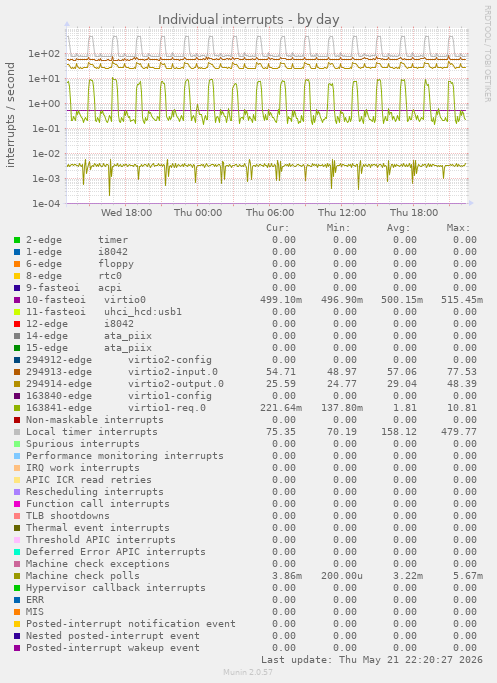The width and height of the screenshot is (497, 683).
Task: Click the purple 10-fasteoi virtio0 legend swatch
Action: point(17,300)
